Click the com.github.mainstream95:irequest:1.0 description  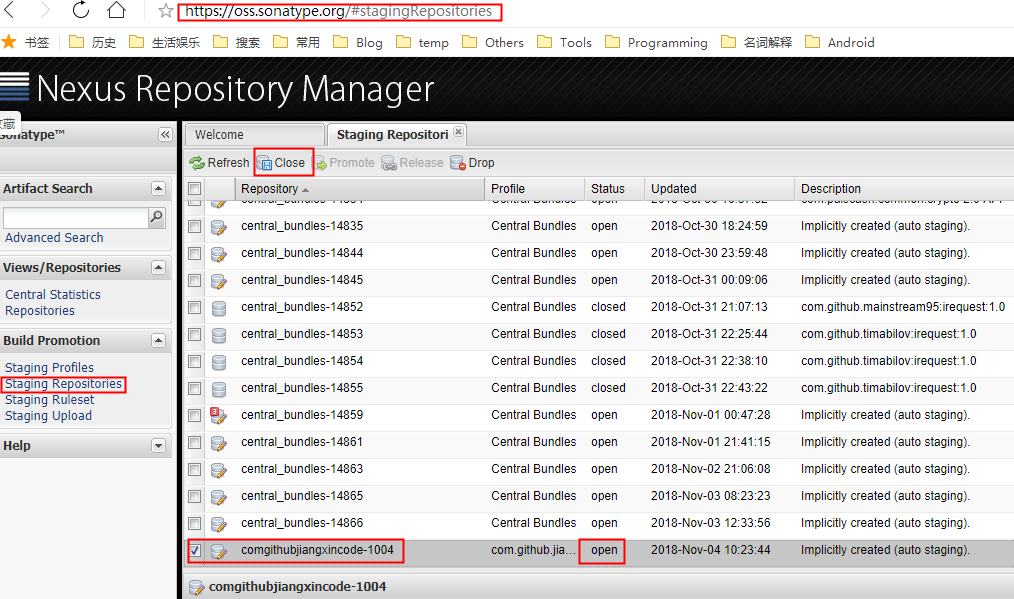pyautogui.click(x=903, y=307)
